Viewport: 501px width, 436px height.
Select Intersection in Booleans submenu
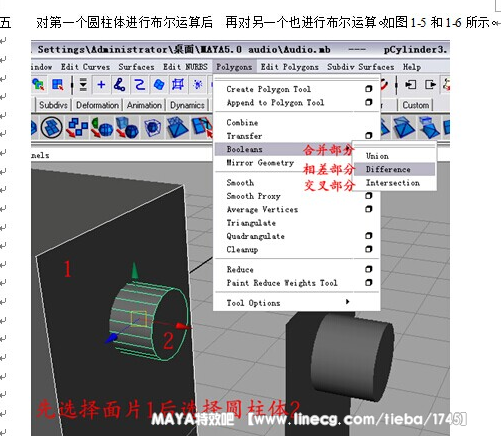pyautogui.click(x=393, y=183)
